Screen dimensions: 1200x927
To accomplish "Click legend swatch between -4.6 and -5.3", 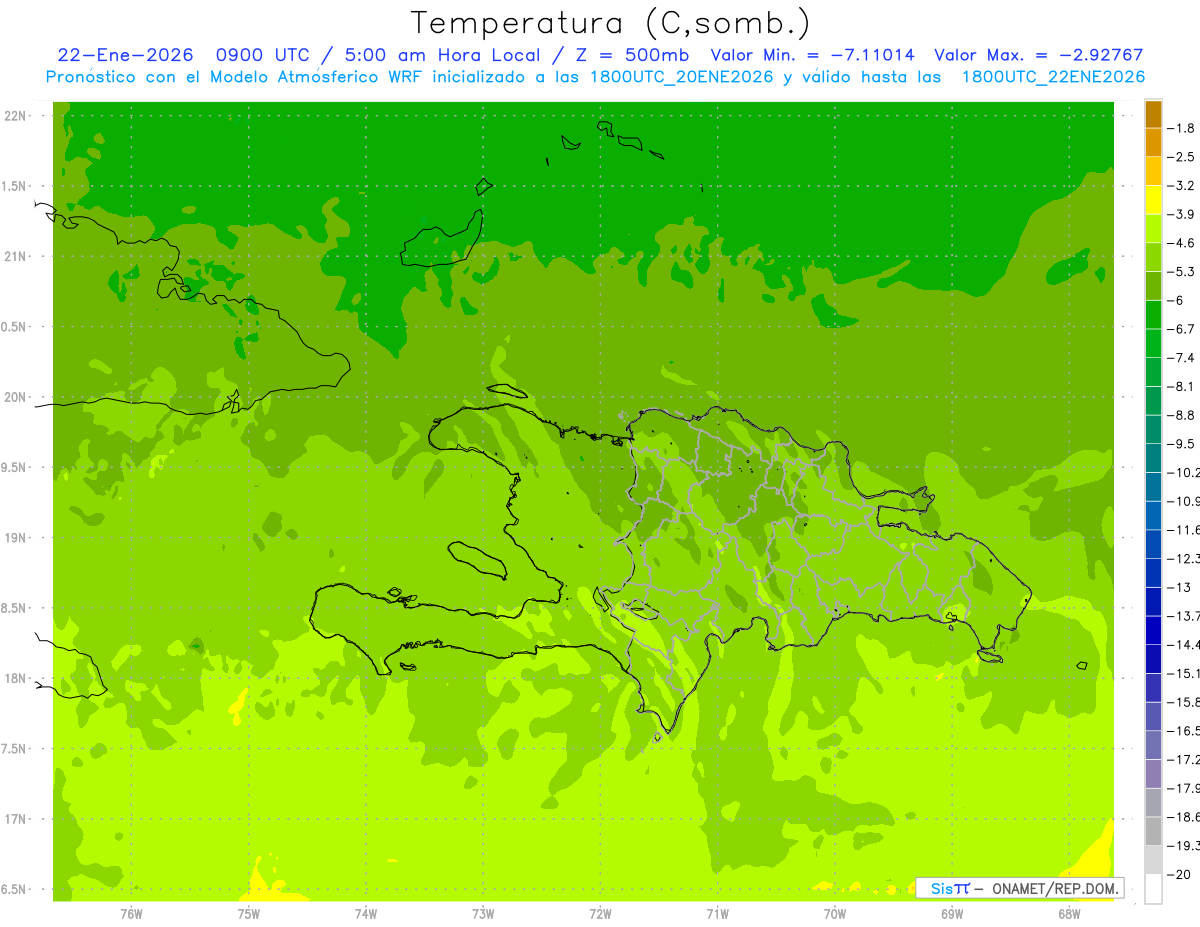I will click(1154, 257).
